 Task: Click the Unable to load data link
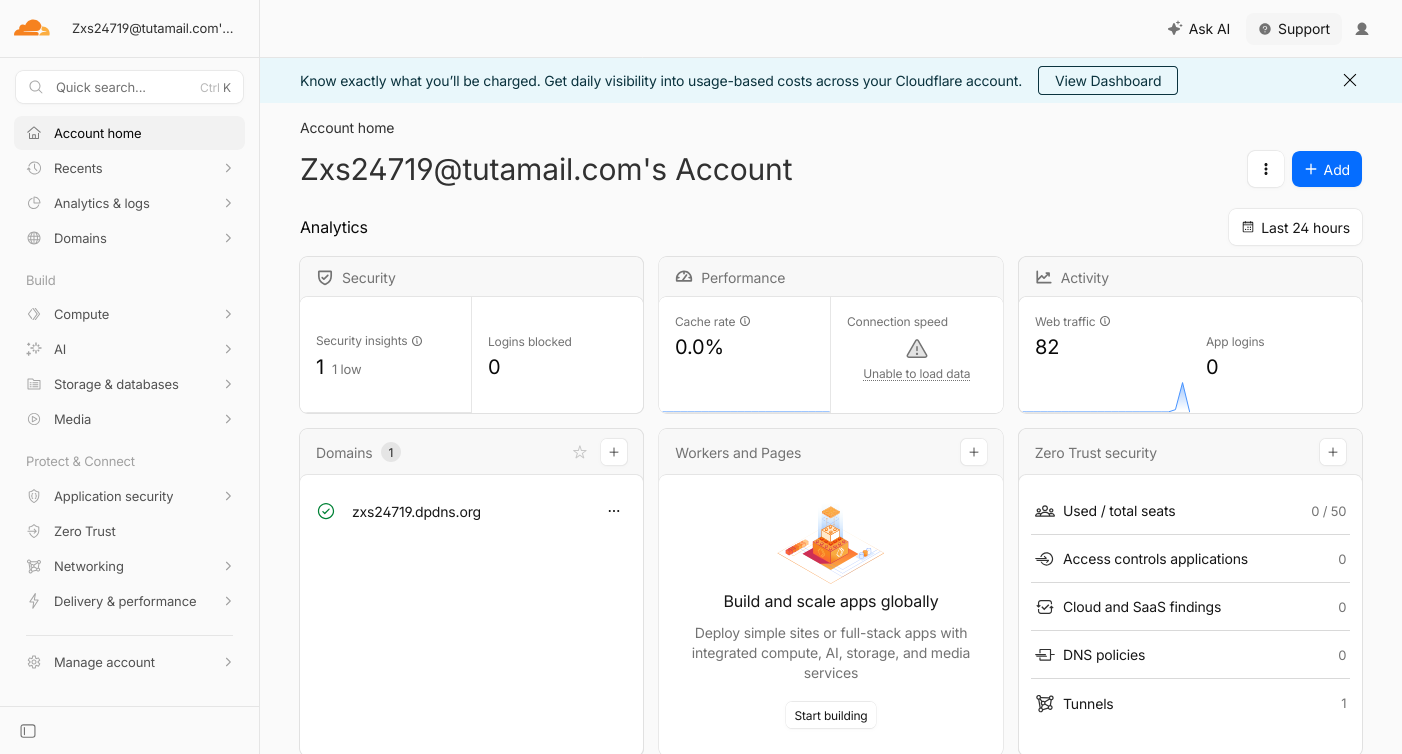917,374
